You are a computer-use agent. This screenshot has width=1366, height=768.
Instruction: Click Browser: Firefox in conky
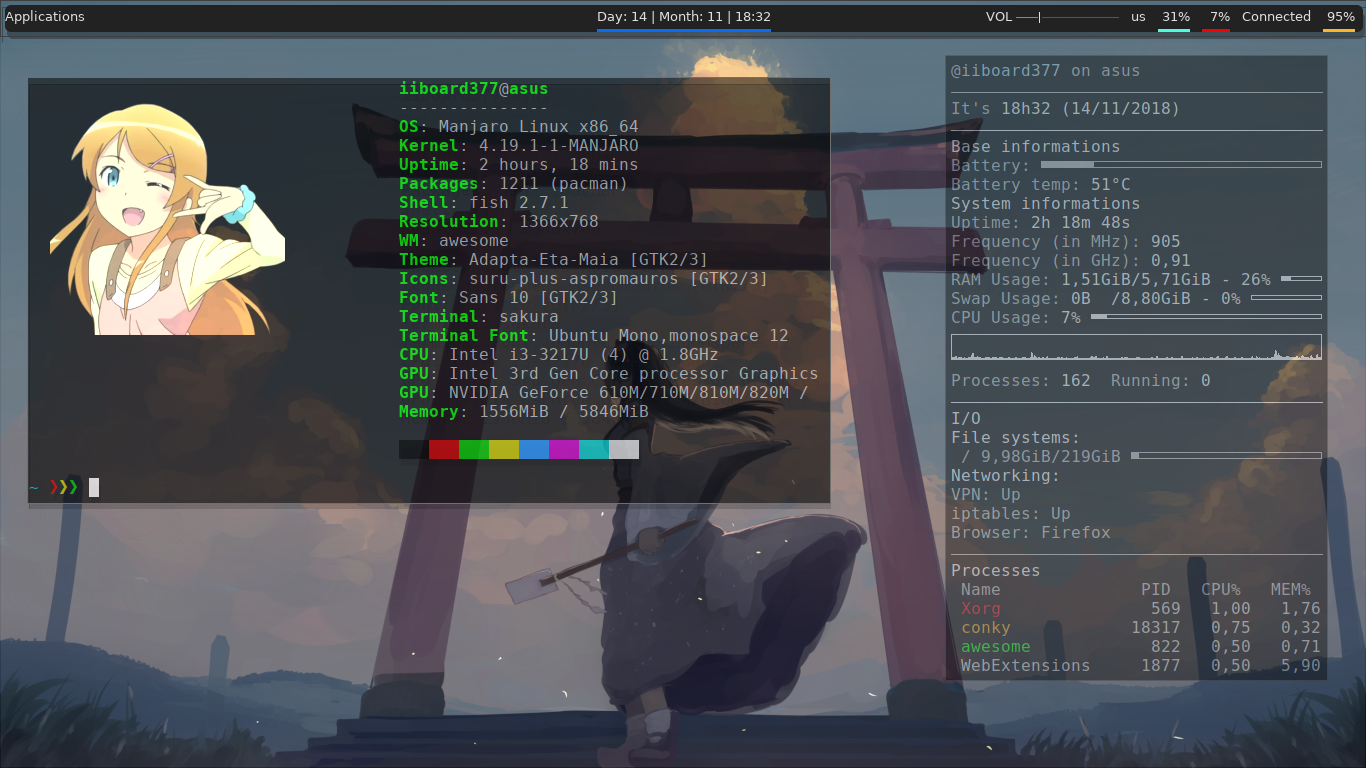pos(1031,533)
